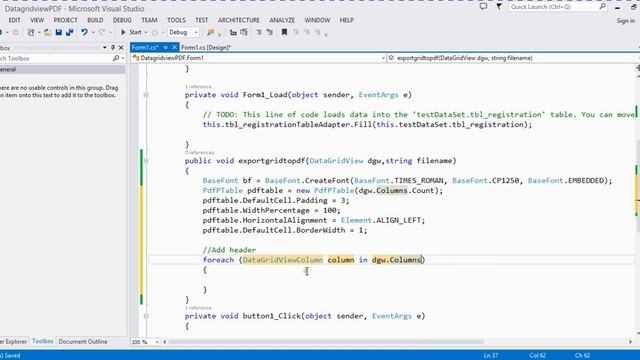Click the New Project toolbar icon
640x360 pixels.
point(31,32)
